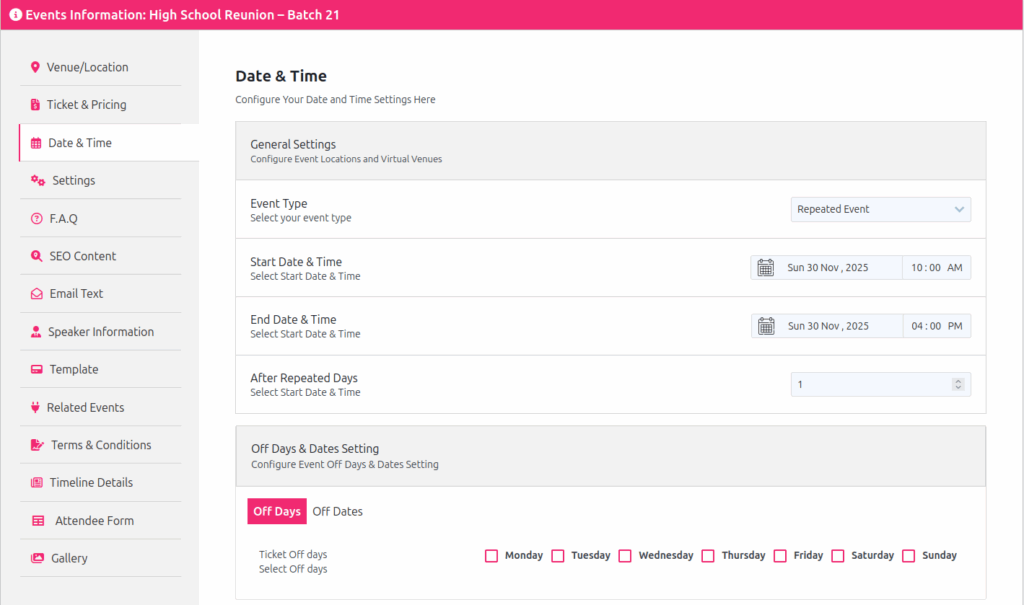Click the Ticket Off days label
The image size is (1024, 605).
click(293, 554)
